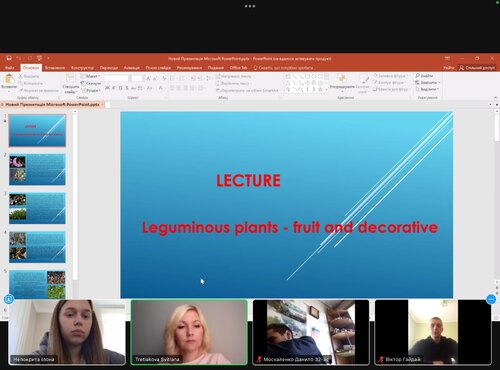Open the Change Case (Aa) menu
Screen dimensions: 500x370
click(149, 88)
